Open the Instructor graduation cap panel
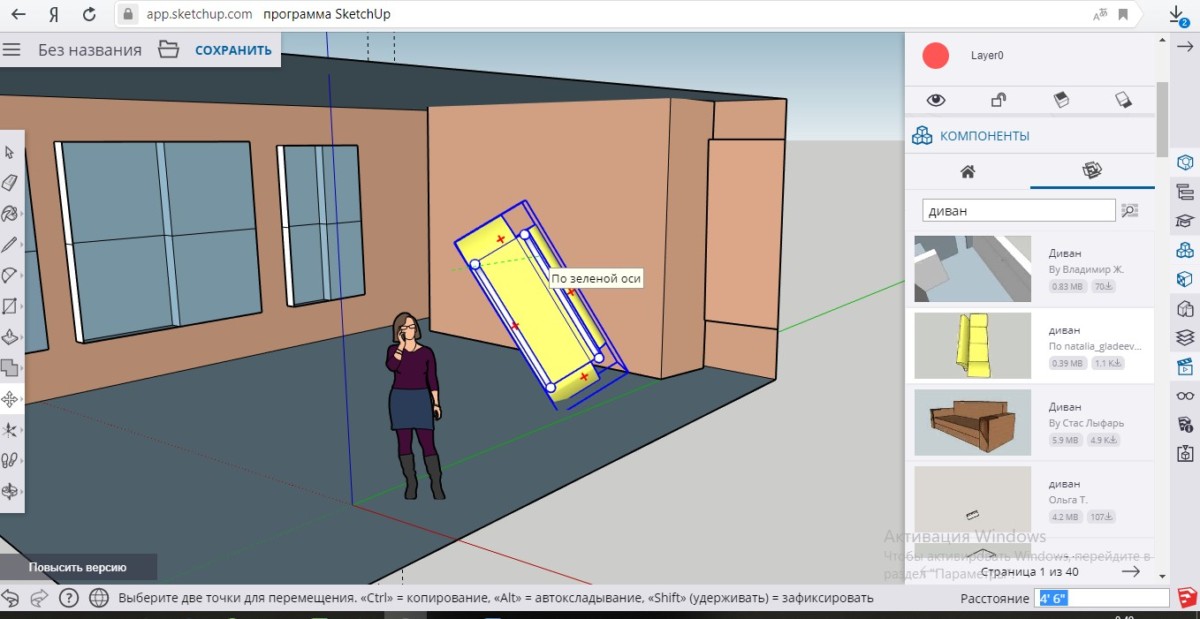 tap(1185, 221)
